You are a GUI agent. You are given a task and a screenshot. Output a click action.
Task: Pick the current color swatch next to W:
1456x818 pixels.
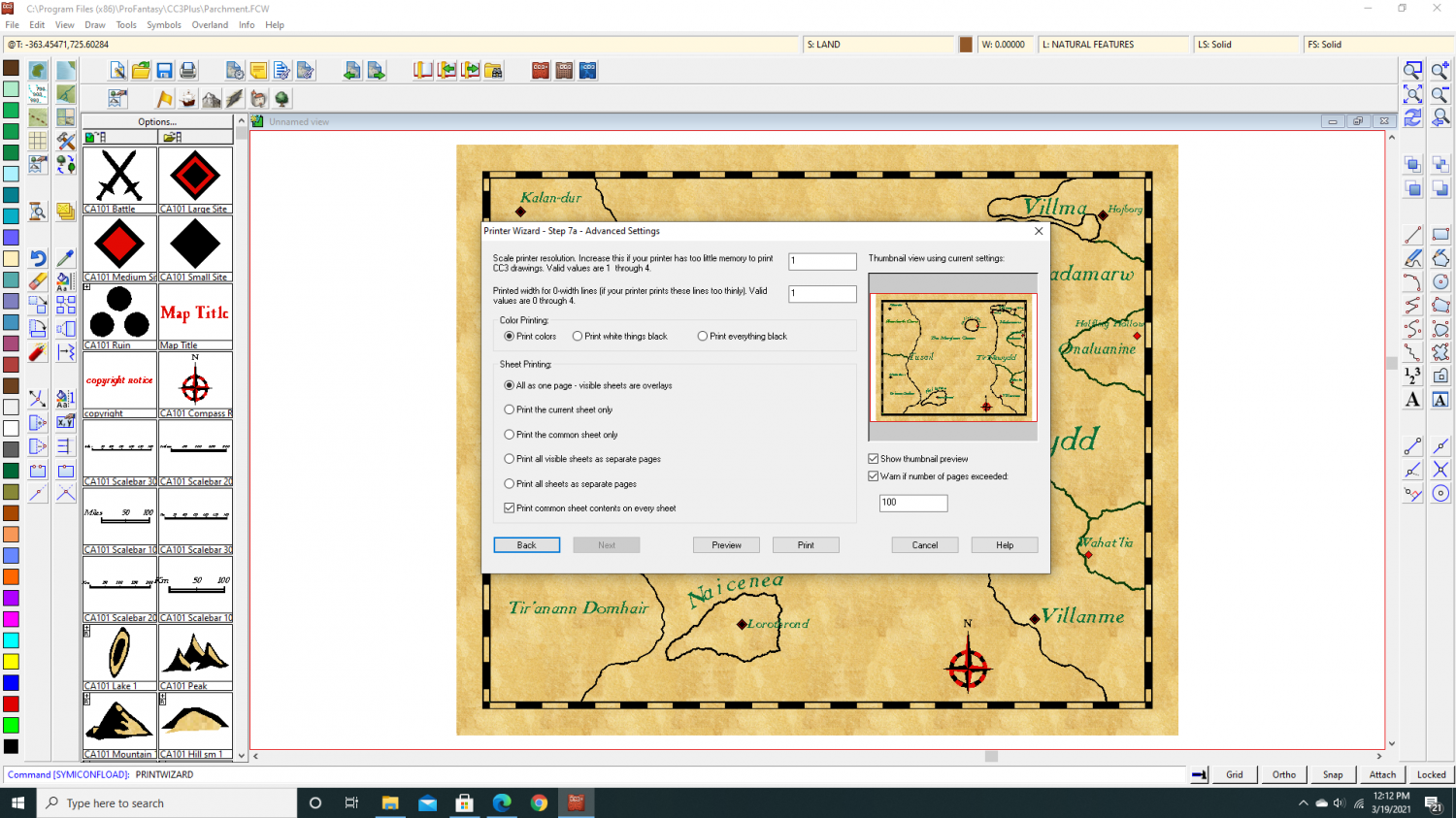[966, 45]
